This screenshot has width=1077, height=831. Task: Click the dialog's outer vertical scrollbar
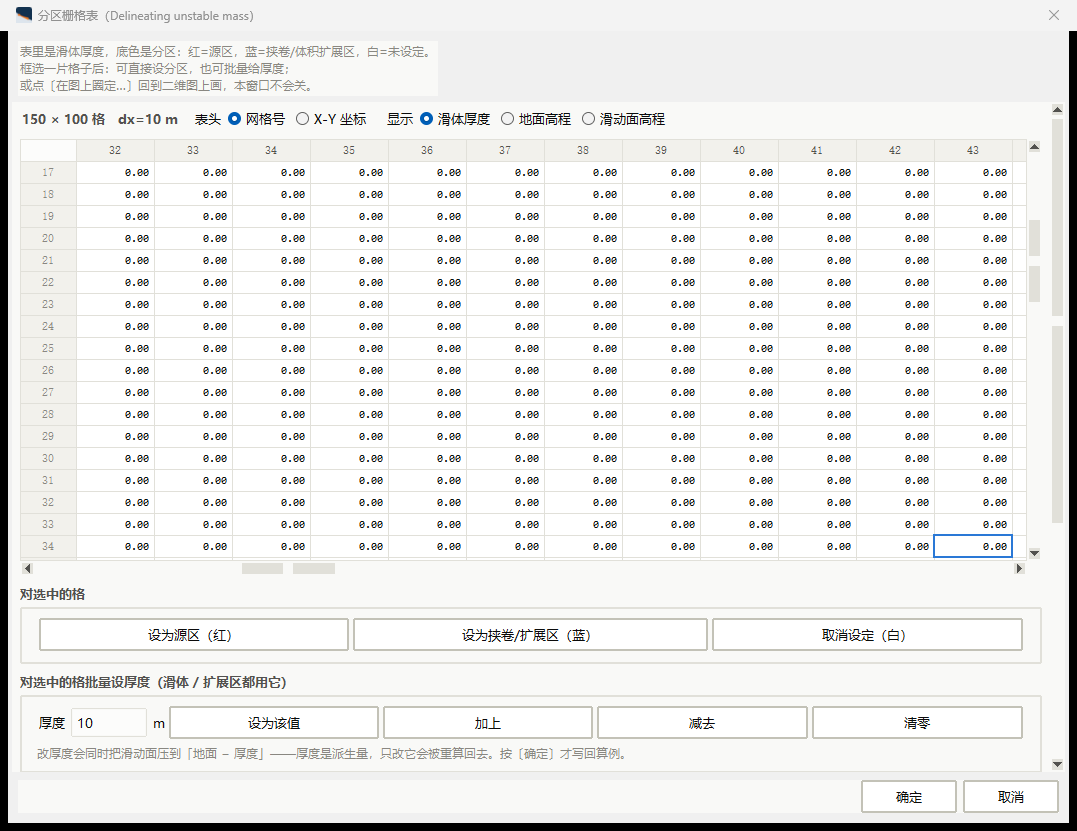[1057, 321]
